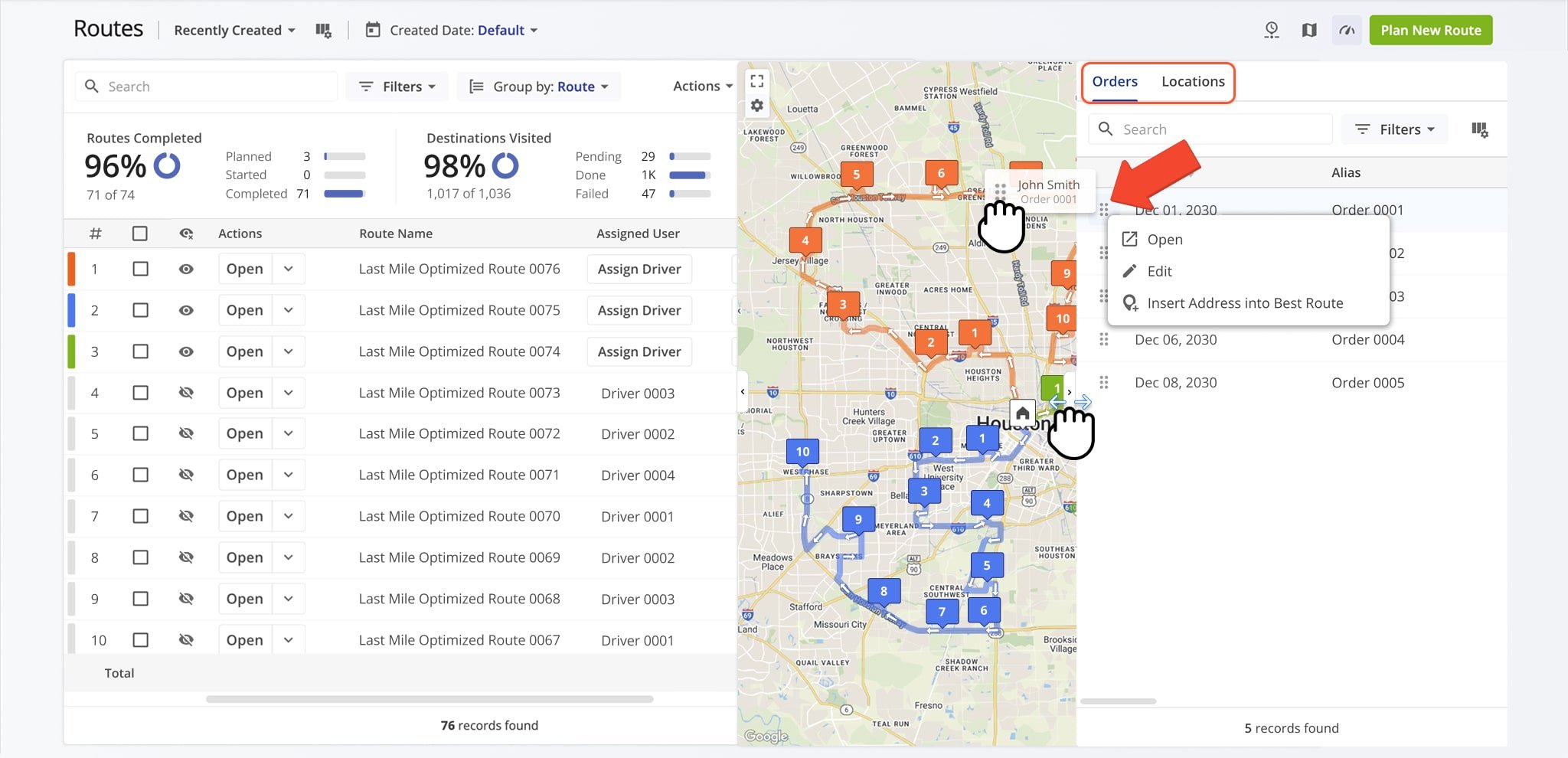1568x758 pixels.
Task: Click the map view icon in header
Action: (1309, 31)
